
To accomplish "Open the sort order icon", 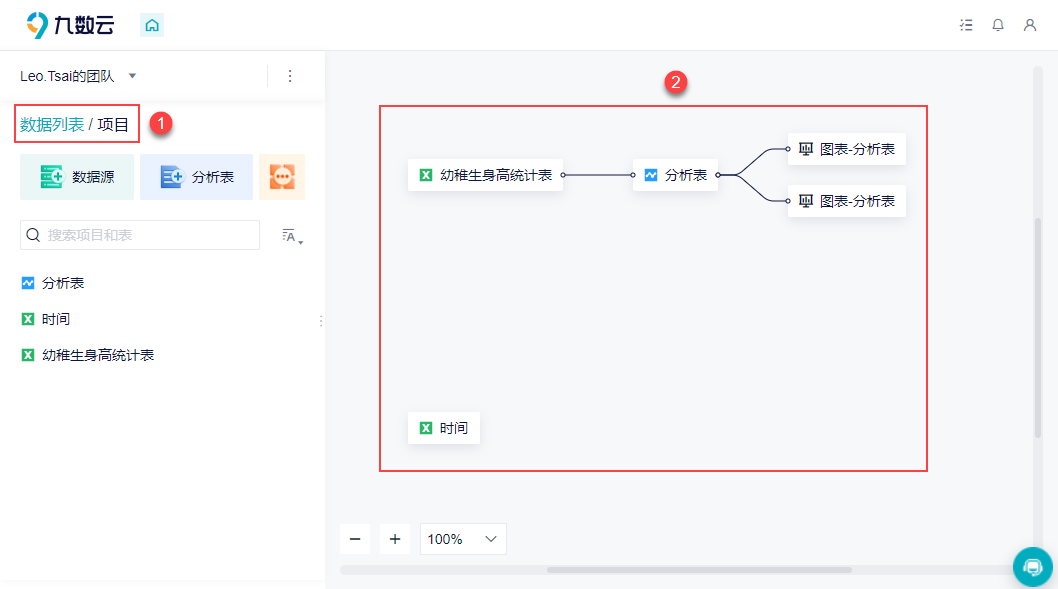I will click(x=292, y=235).
